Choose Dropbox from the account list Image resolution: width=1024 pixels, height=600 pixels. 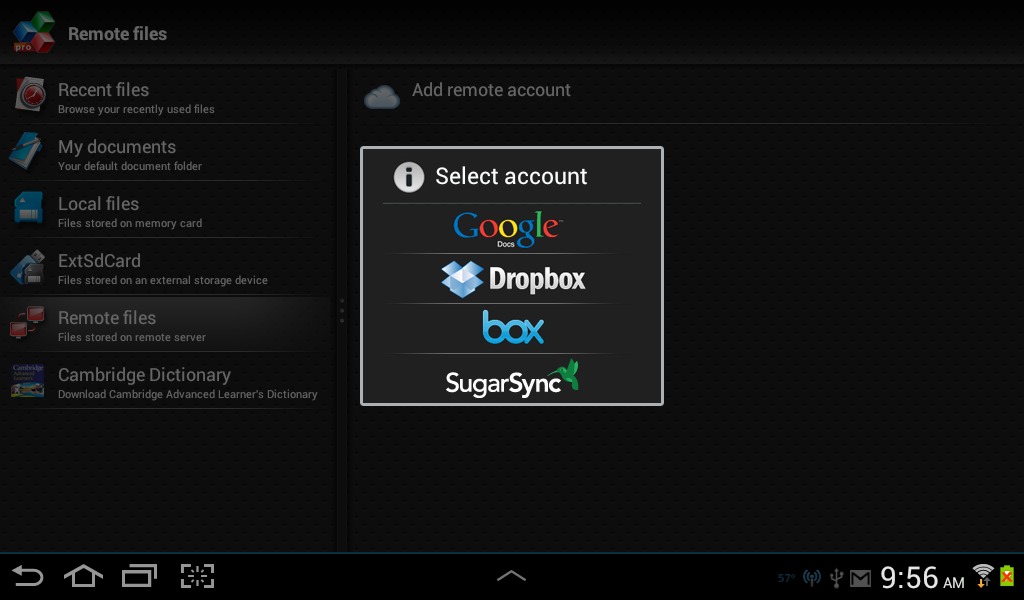pyautogui.click(x=511, y=279)
